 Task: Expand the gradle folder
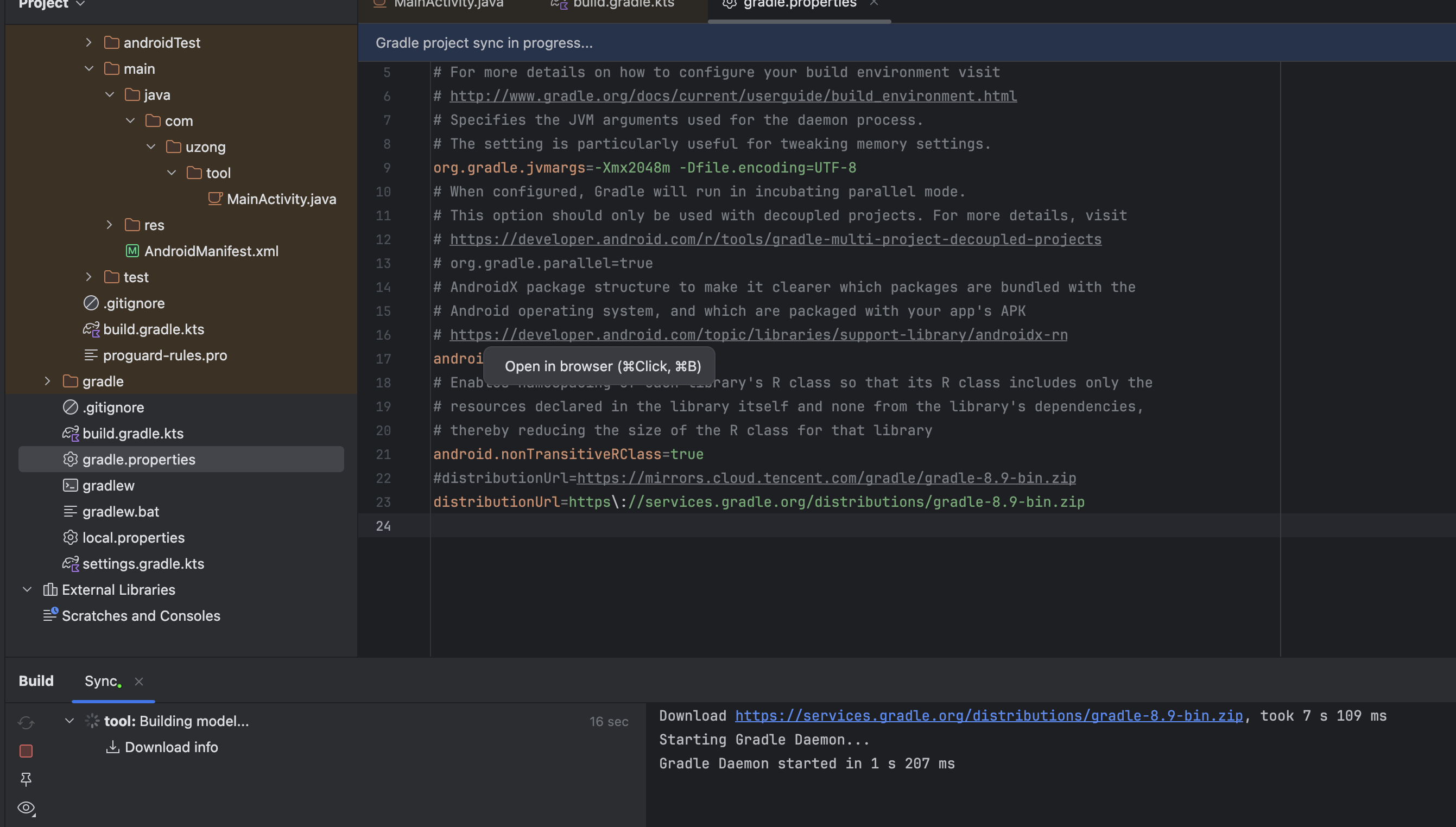(48, 381)
